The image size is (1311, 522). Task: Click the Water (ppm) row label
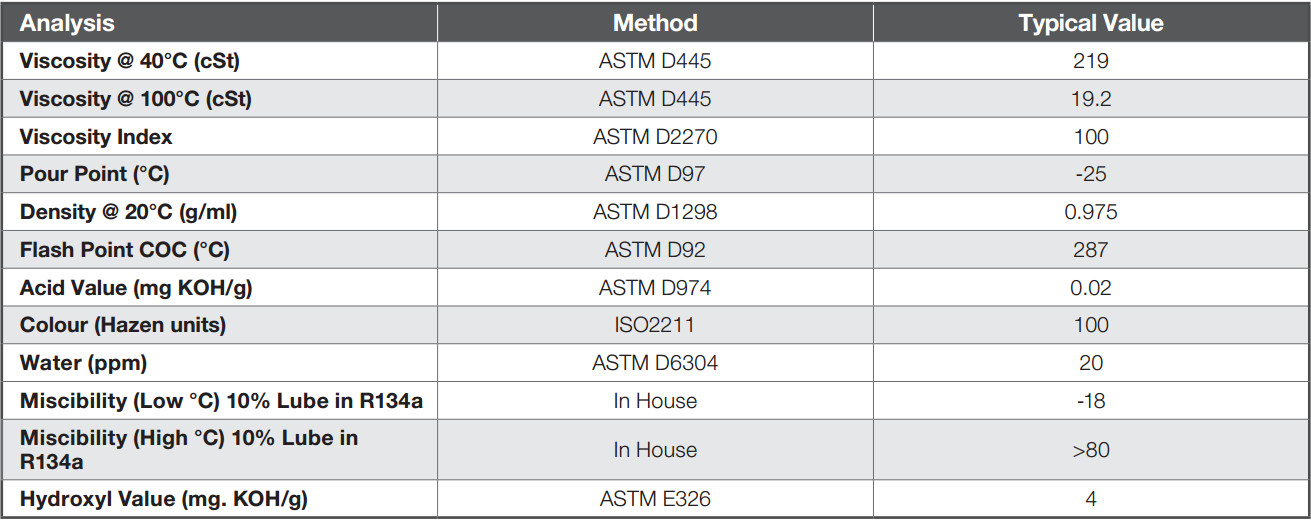(83, 363)
